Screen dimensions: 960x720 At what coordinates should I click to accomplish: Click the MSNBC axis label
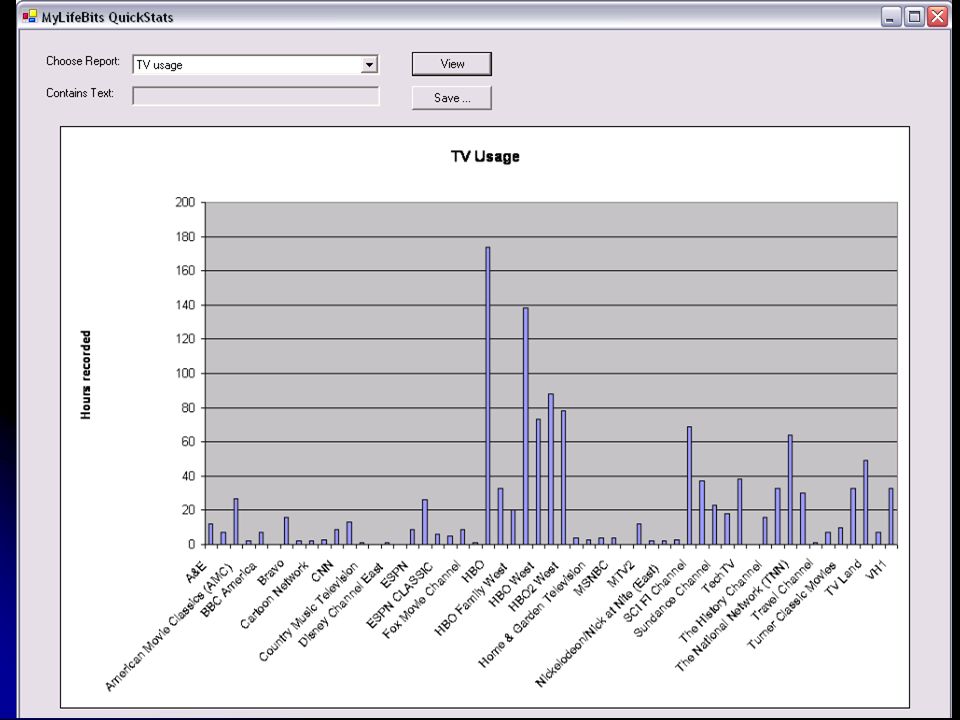click(591, 578)
